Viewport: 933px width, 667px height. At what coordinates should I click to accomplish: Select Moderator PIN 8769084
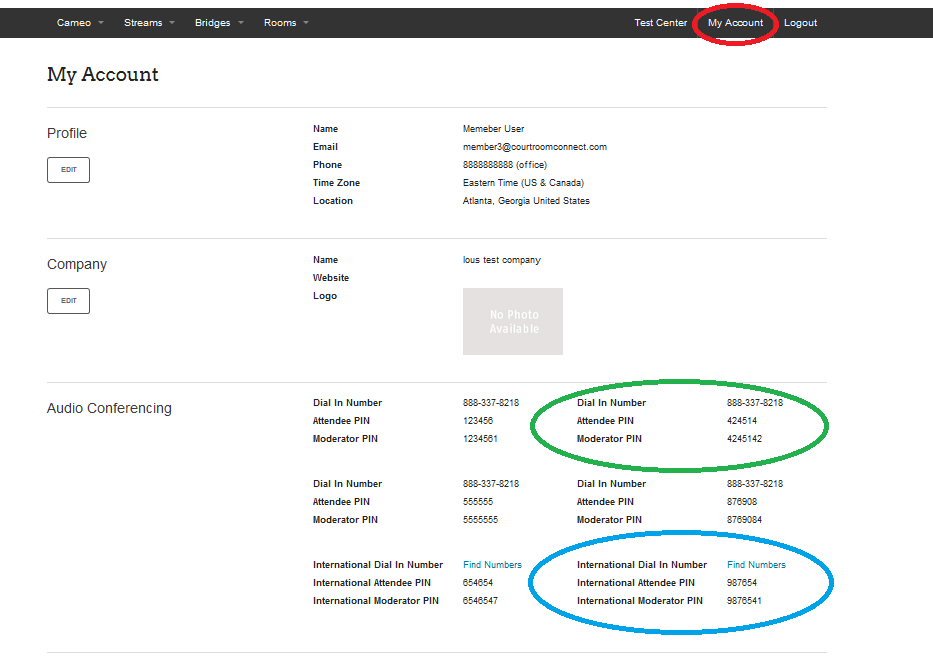click(744, 519)
